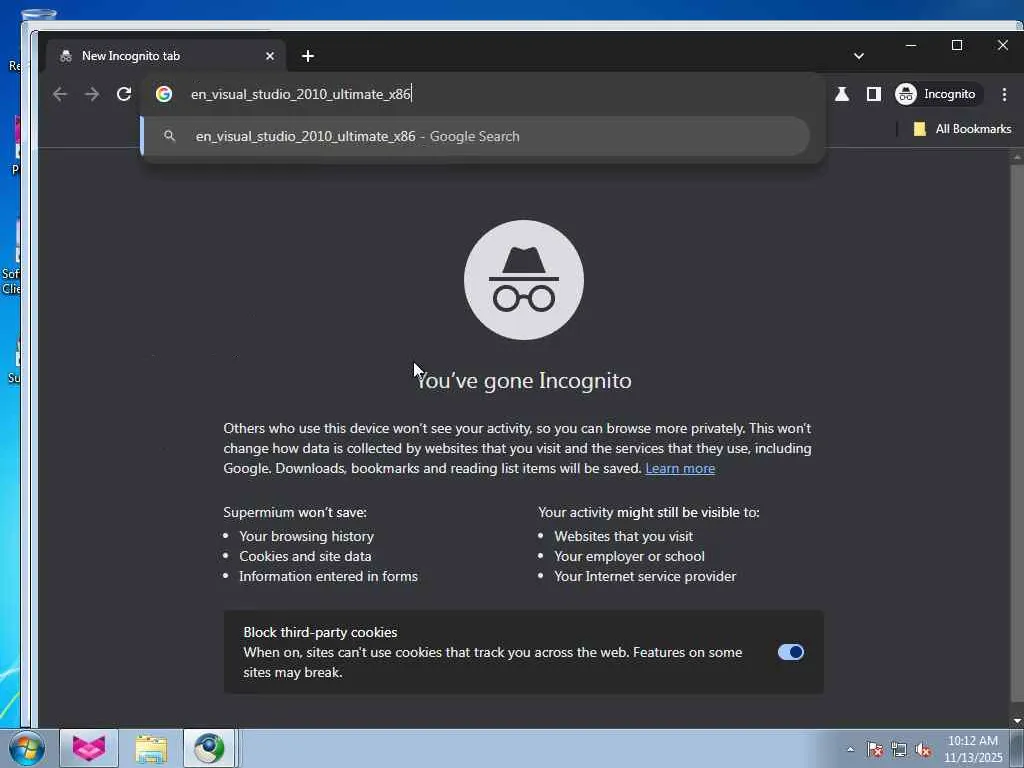Open the Chrome Labs flask icon
Screen dimensions: 1024x768
842,94
